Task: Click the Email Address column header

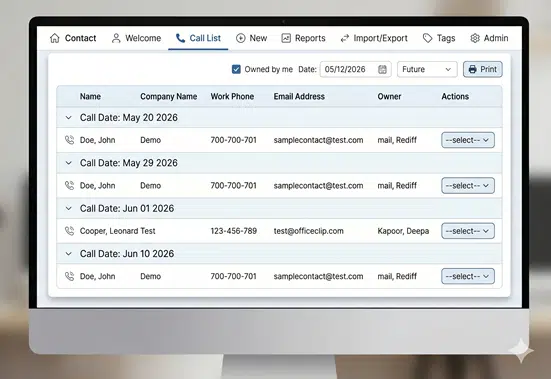Action: coord(299,96)
